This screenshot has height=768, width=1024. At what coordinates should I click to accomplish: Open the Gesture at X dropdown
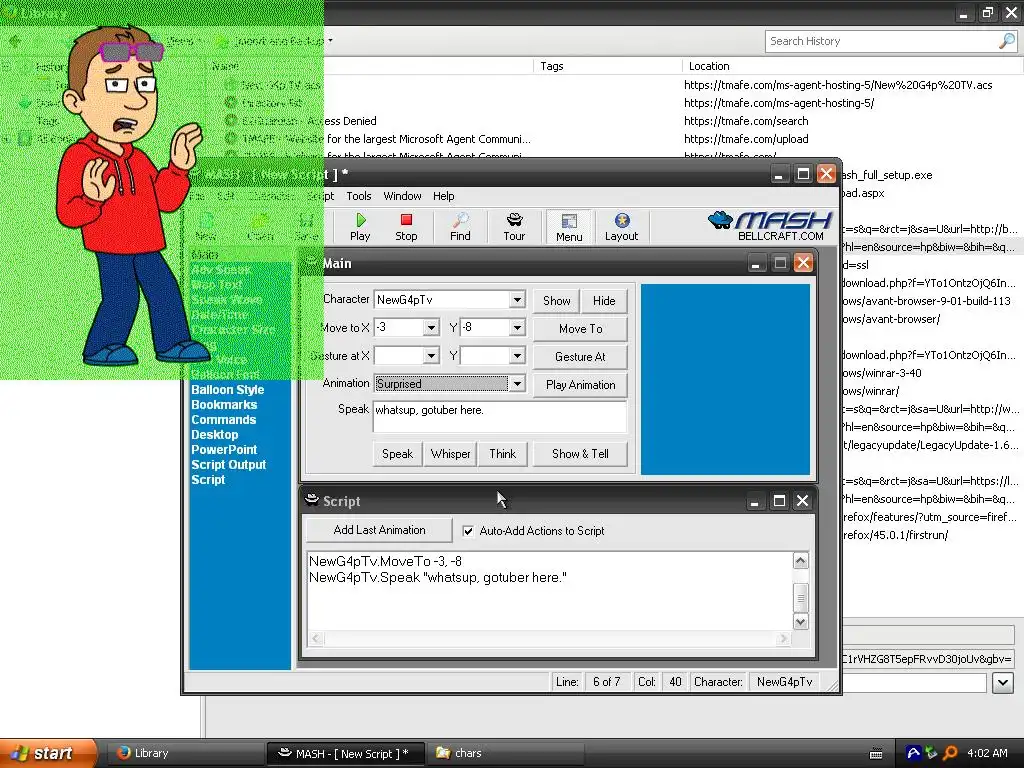[x=431, y=356]
